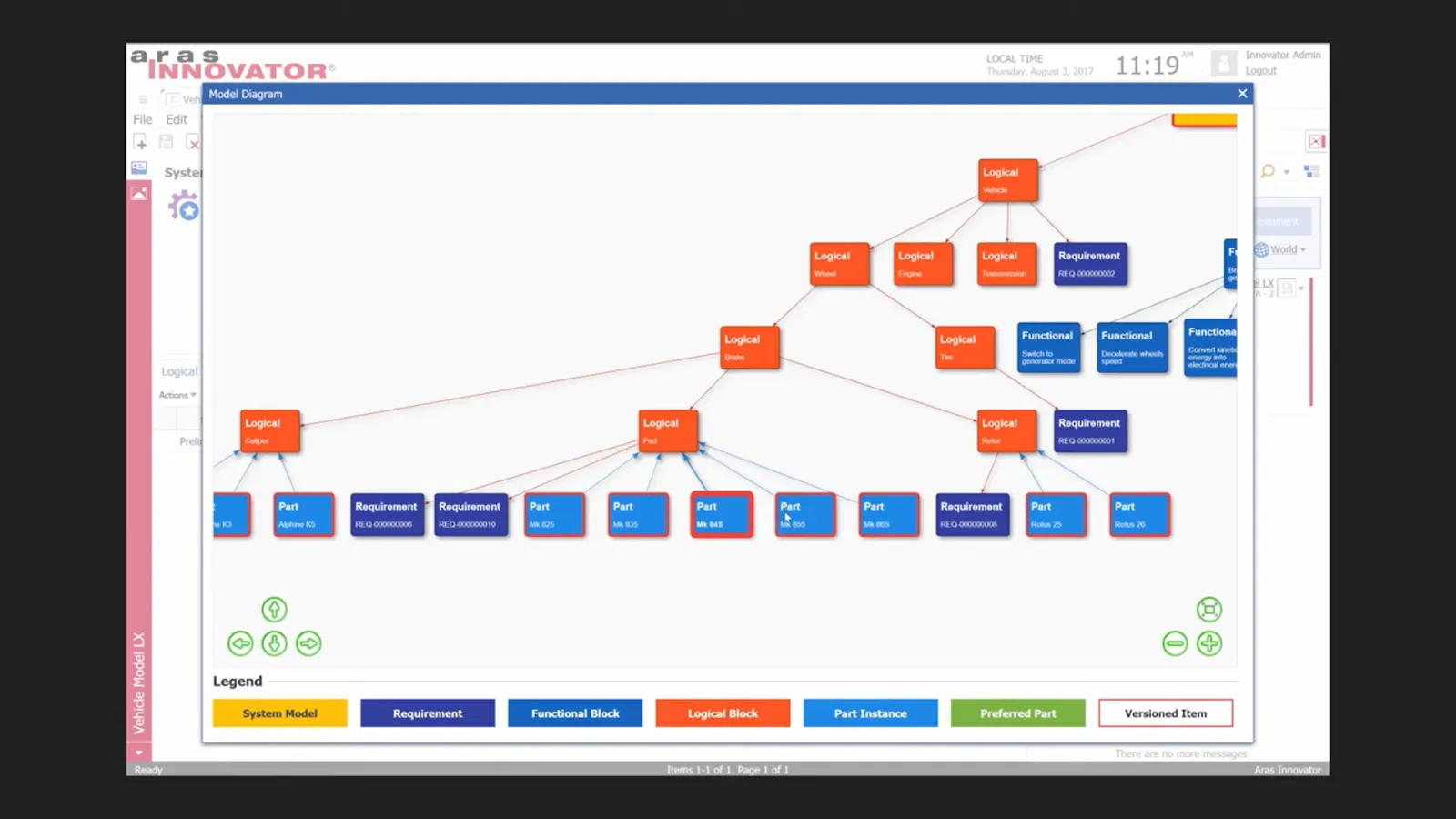Click the gear icon in the left panel
1456x819 pixels.
(183, 206)
